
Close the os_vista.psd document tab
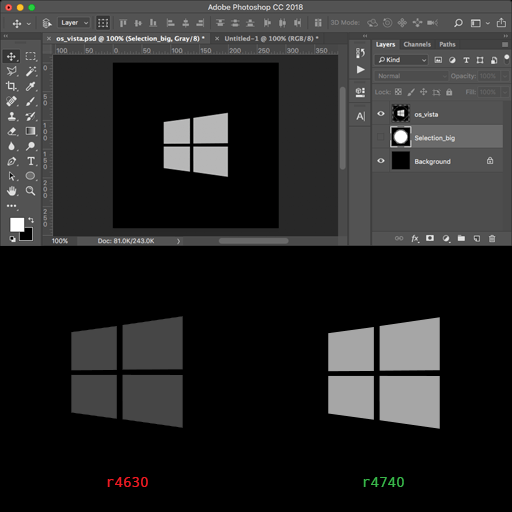(x=49, y=39)
